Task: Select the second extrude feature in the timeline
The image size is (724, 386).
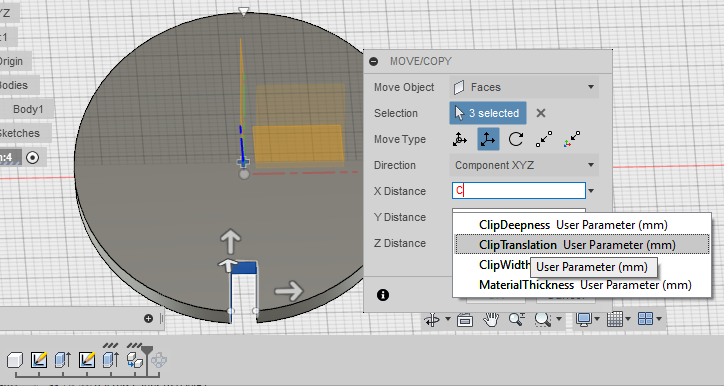Action: pos(111,360)
